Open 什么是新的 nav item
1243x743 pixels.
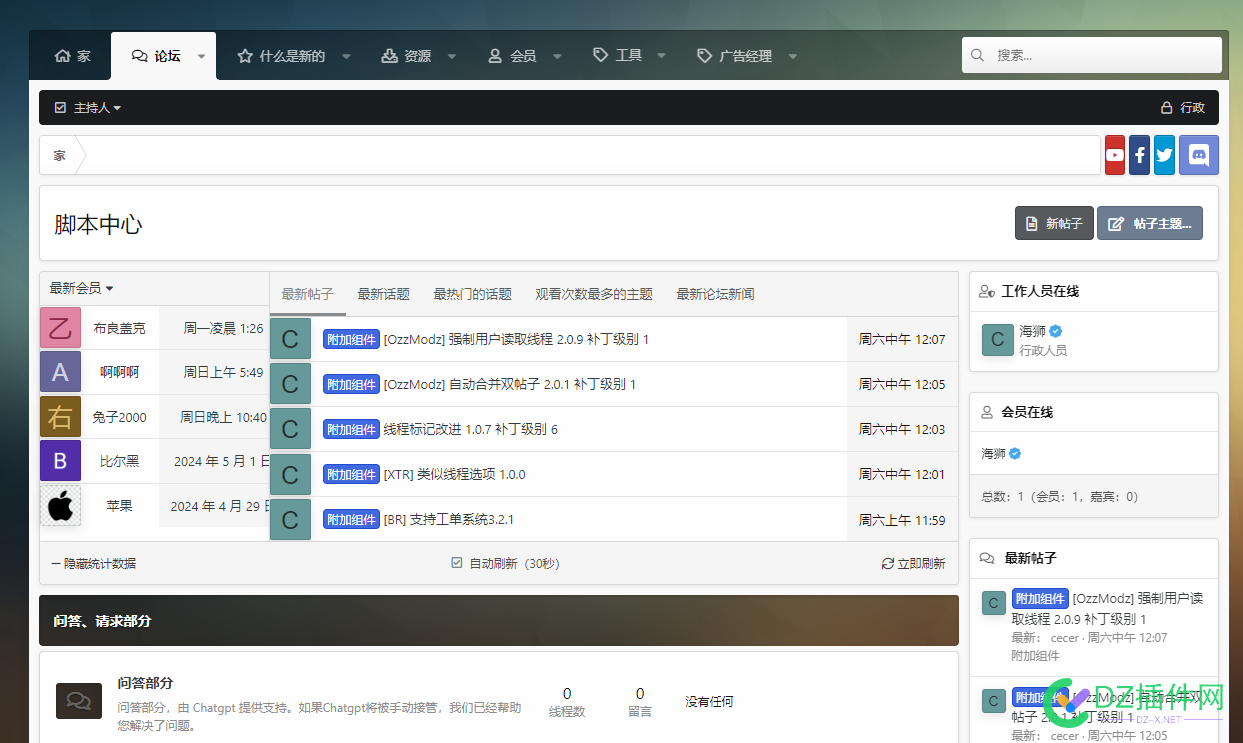pyautogui.click(x=281, y=56)
